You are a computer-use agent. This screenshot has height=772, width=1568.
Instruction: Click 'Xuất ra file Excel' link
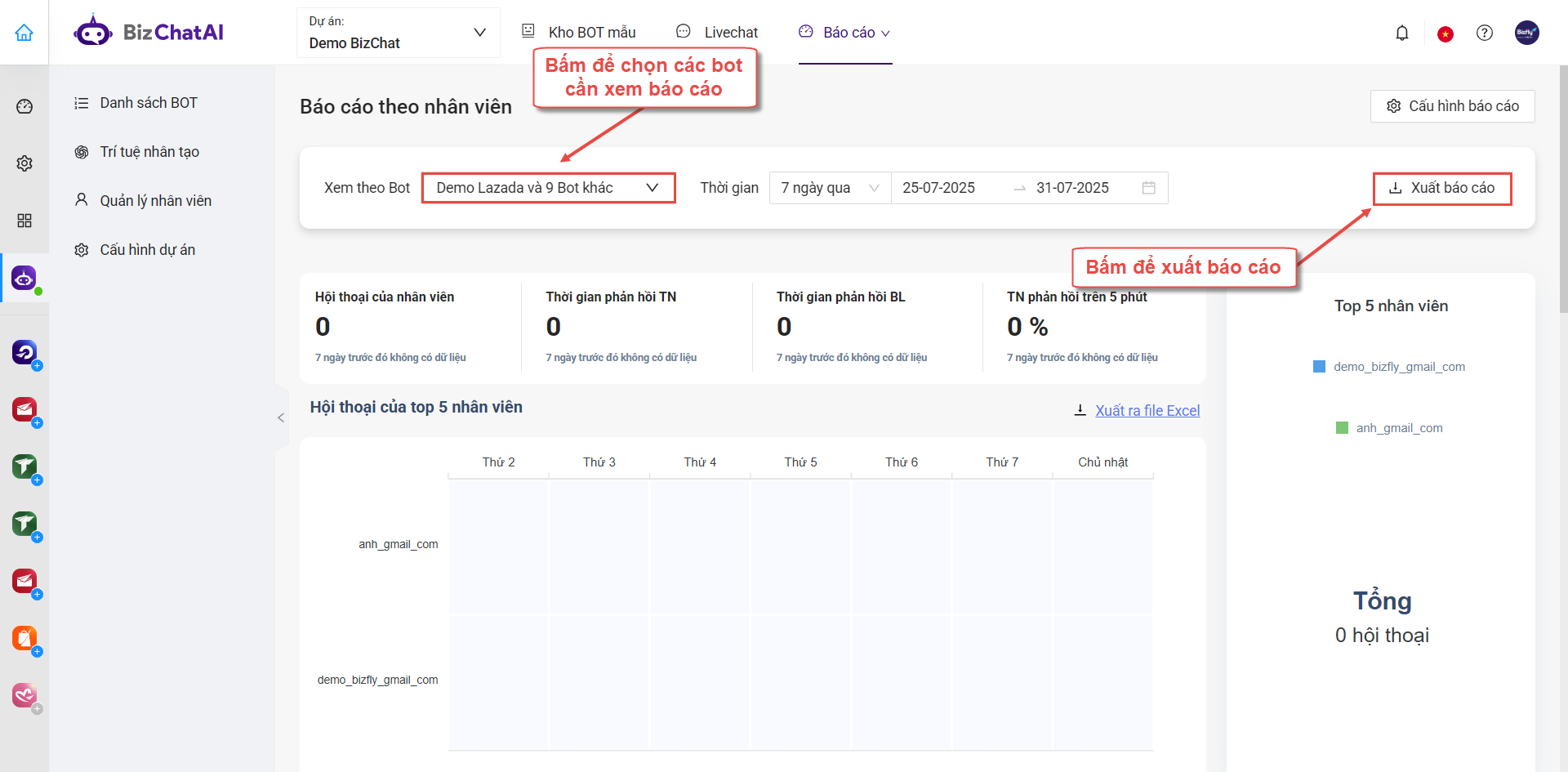[1147, 410]
